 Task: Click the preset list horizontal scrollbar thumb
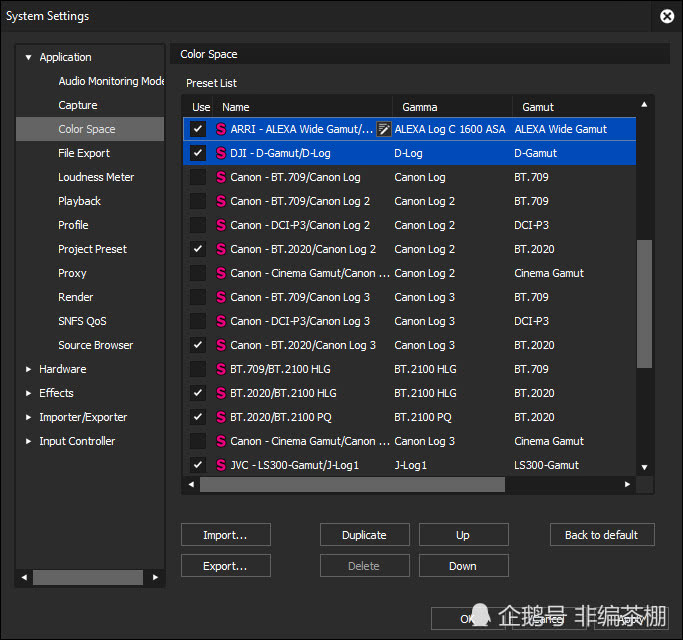click(352, 484)
